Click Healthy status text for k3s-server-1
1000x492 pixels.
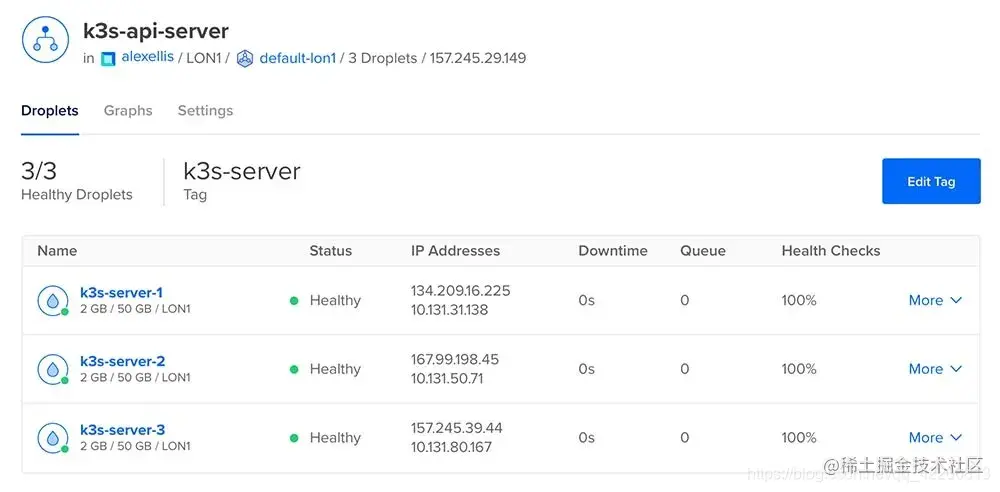(x=335, y=301)
